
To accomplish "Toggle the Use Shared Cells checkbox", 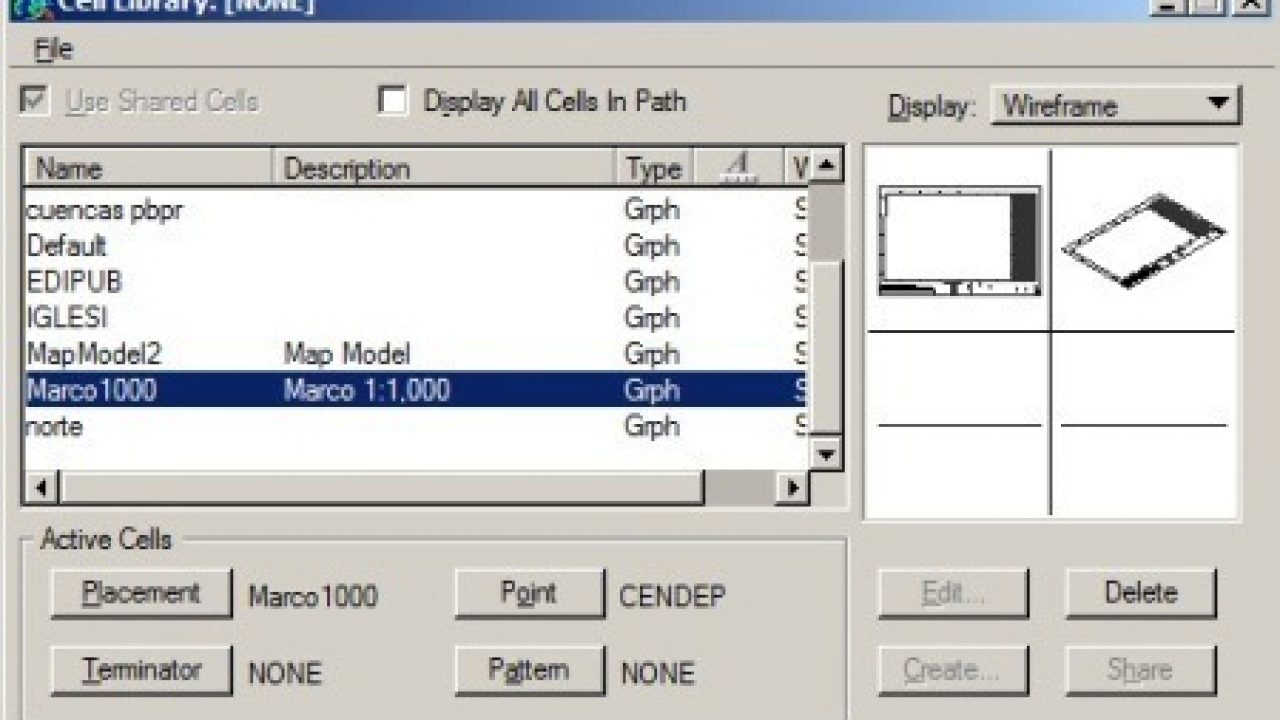I will coord(36,101).
